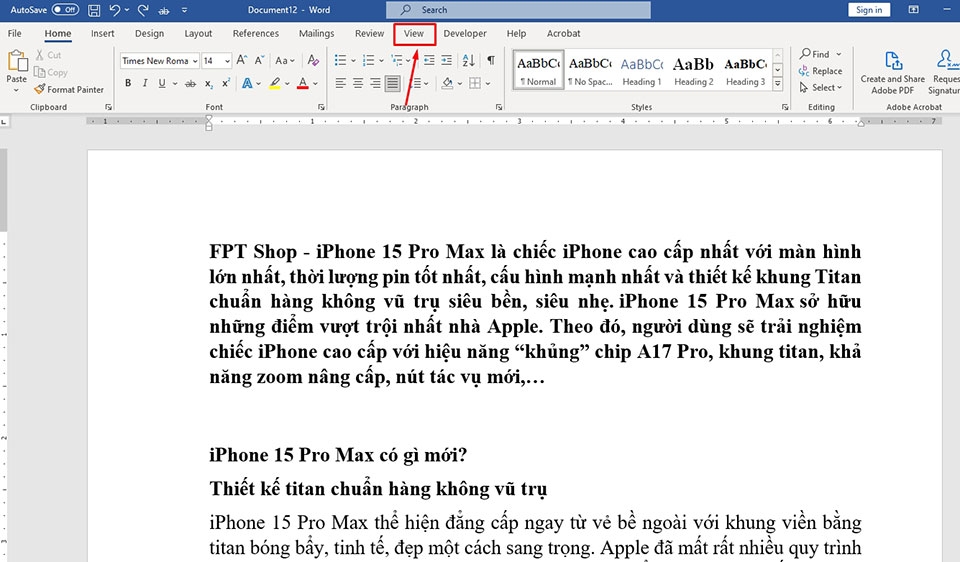Image resolution: width=960 pixels, height=562 pixels.
Task: Apply the Heading 1 style
Action: (642, 70)
